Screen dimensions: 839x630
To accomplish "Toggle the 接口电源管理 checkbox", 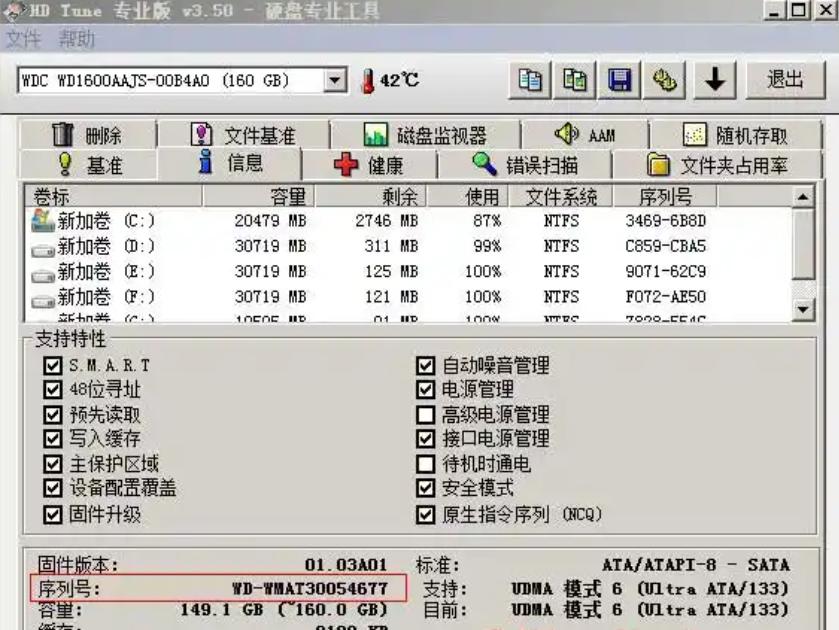I will (x=425, y=438).
